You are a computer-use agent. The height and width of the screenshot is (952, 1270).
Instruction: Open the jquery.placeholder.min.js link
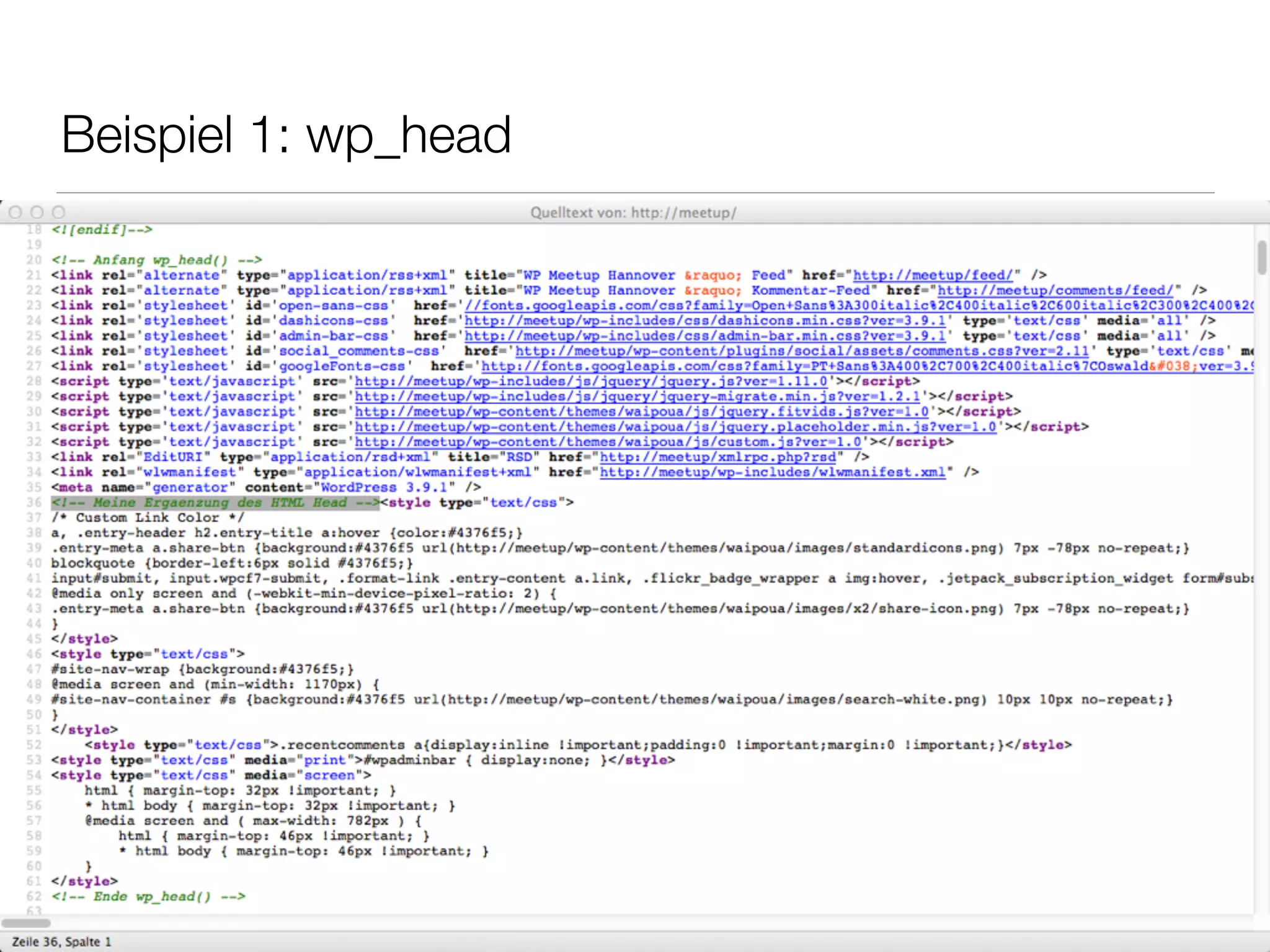(675, 426)
